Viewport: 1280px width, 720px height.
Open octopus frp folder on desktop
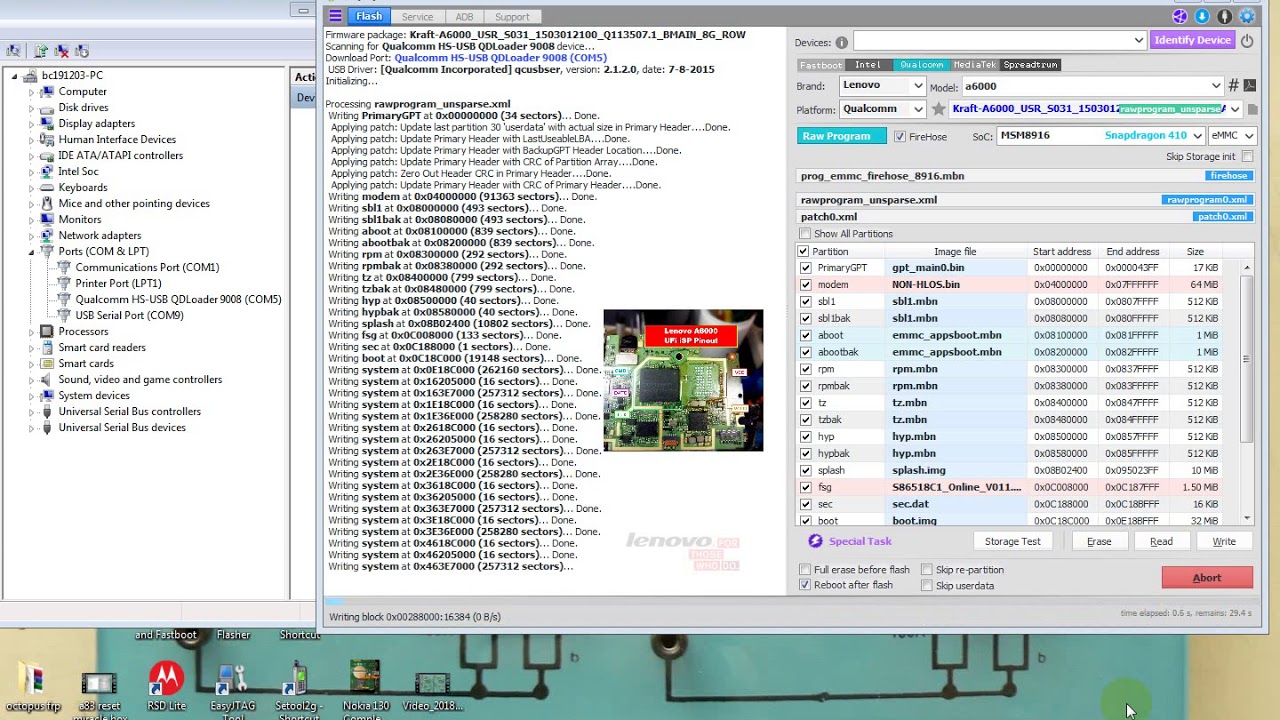33,688
